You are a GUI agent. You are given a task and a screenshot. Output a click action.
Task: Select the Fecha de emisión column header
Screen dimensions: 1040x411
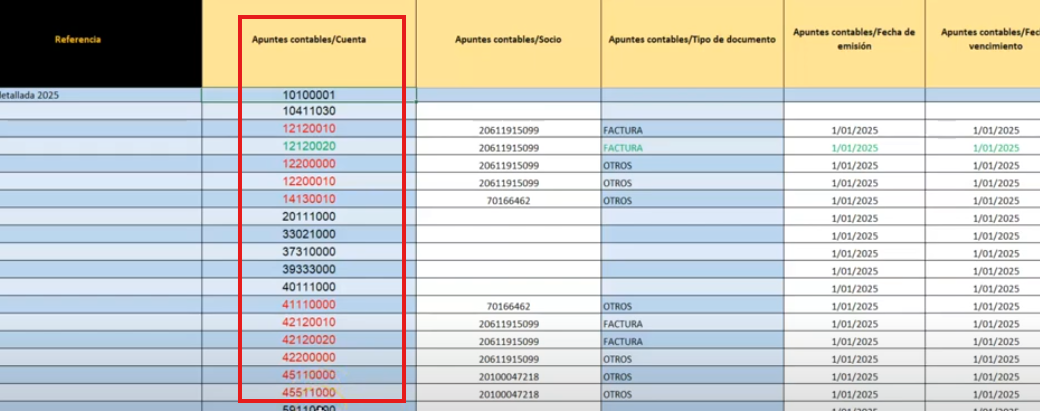[853, 39]
